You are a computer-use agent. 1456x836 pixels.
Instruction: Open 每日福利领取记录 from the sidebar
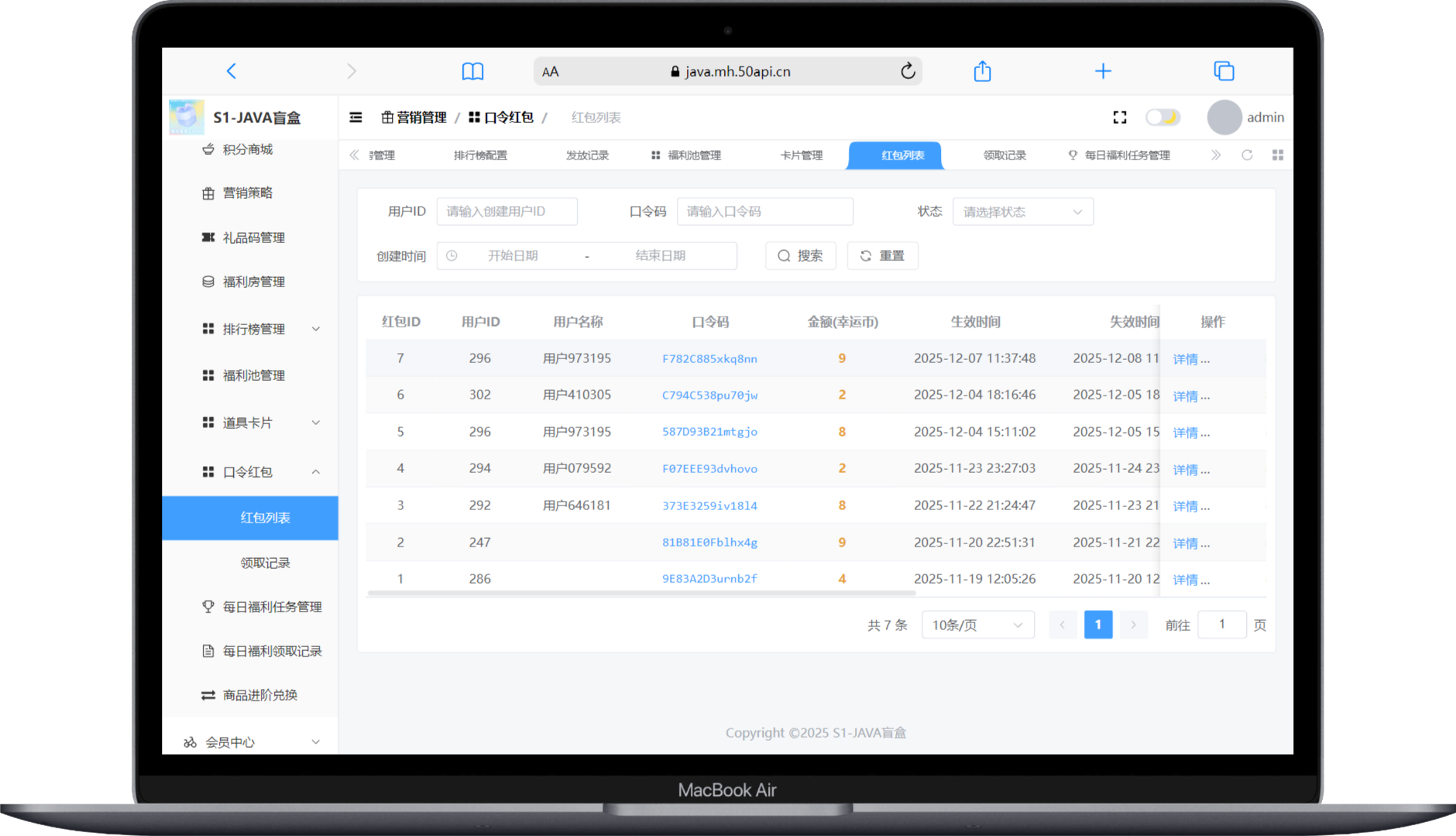273,650
